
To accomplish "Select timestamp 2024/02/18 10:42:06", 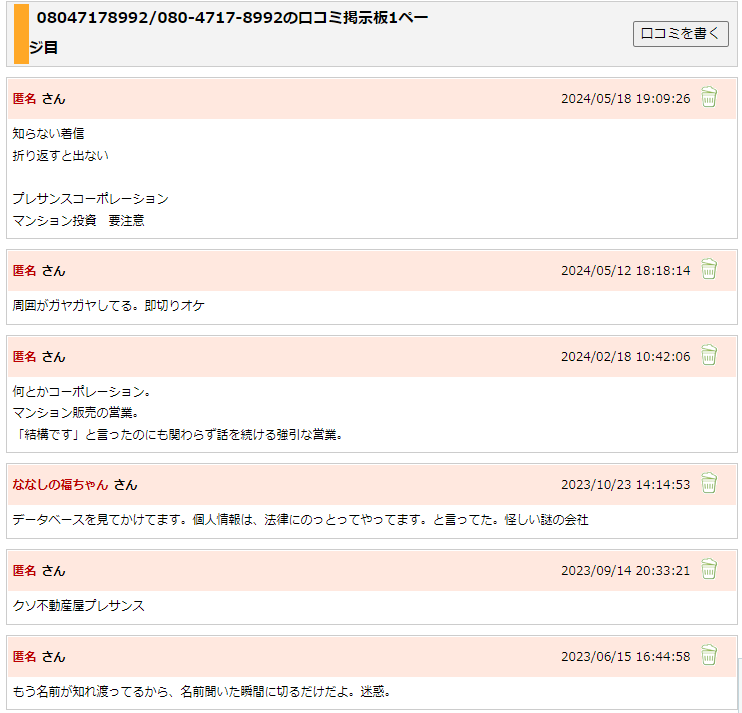I will [x=626, y=357].
